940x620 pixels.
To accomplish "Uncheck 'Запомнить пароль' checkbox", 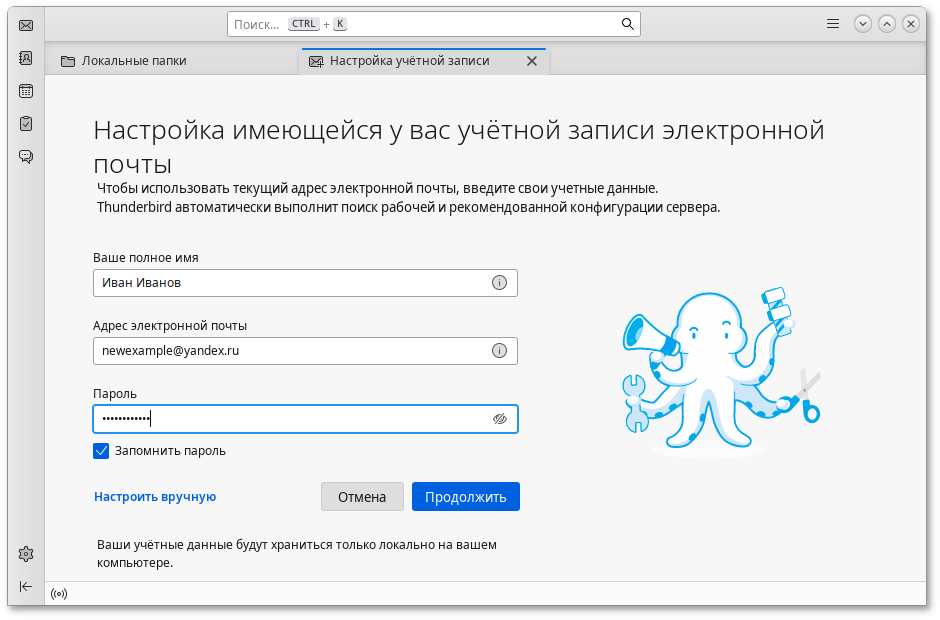I will (101, 451).
